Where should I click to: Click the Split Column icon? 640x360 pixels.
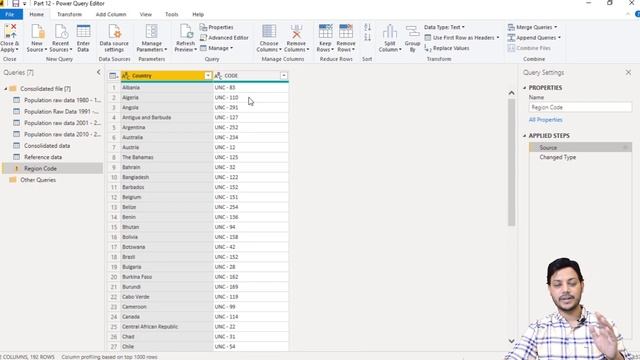click(x=390, y=31)
